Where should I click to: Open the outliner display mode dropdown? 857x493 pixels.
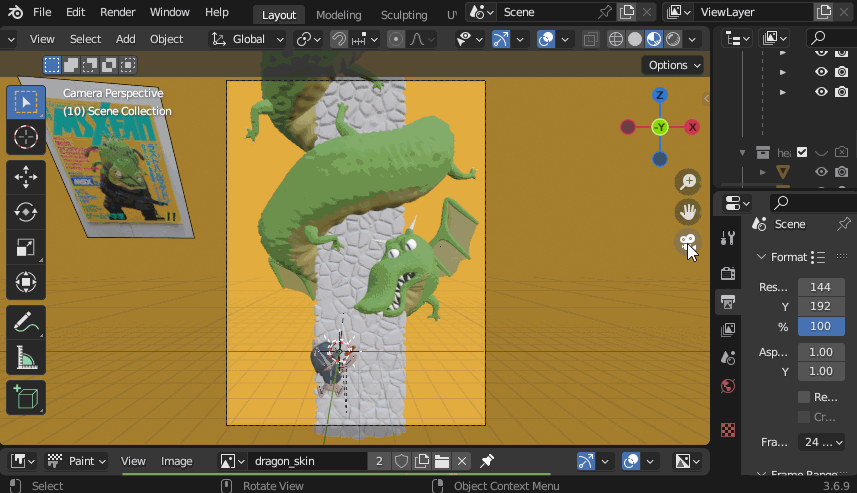tap(736, 38)
